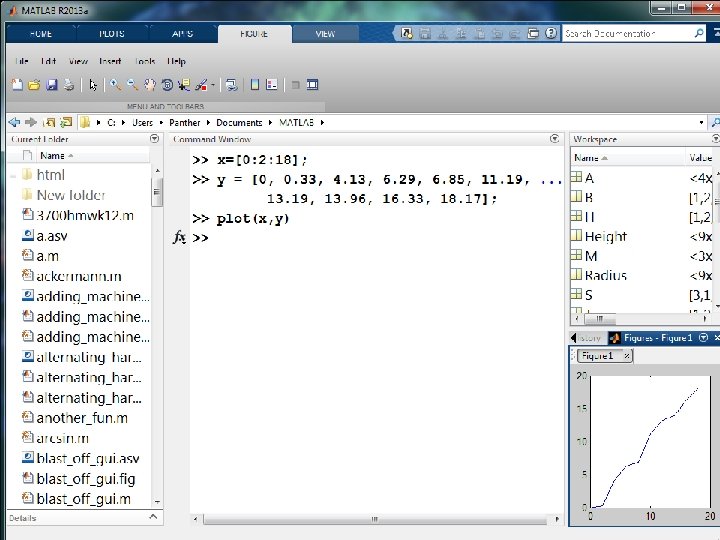The width and height of the screenshot is (720, 540).
Task: Switch to the VIEW ribbon tab
Action: coord(325,34)
